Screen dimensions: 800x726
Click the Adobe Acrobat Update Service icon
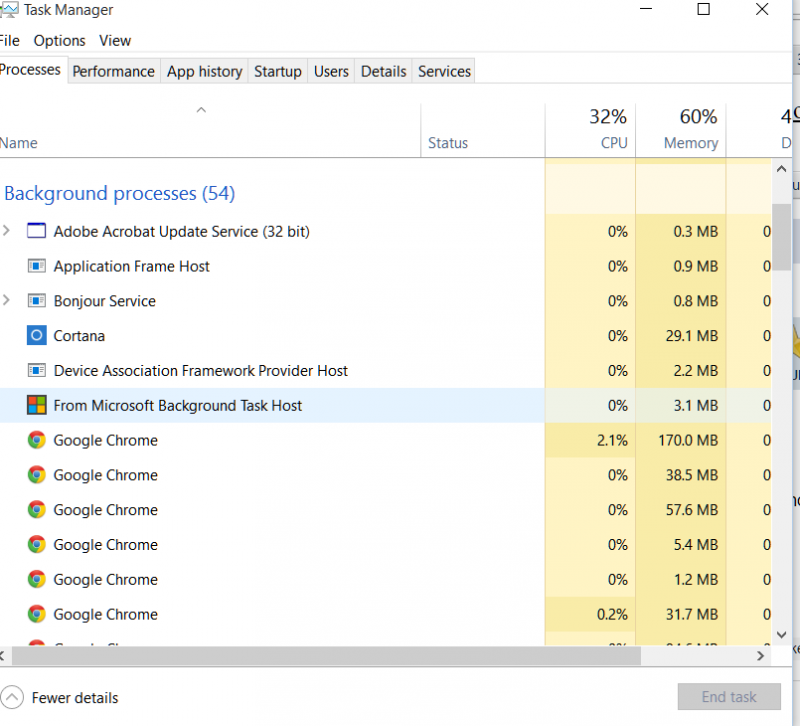tap(36, 231)
